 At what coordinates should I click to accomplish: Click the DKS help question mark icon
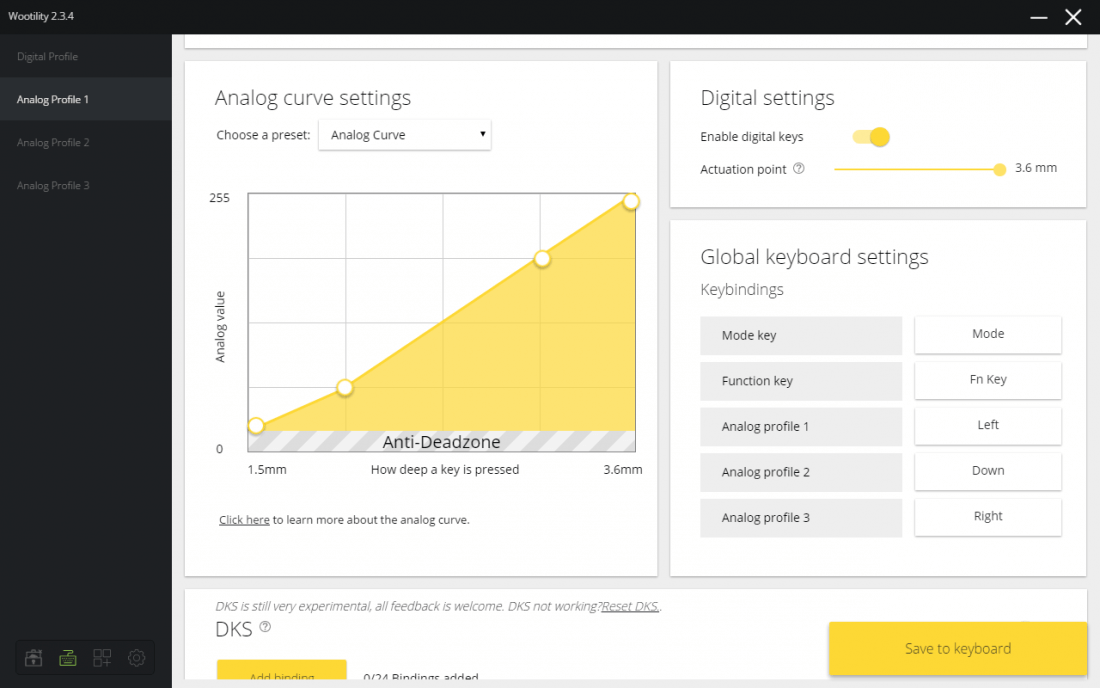(265, 627)
